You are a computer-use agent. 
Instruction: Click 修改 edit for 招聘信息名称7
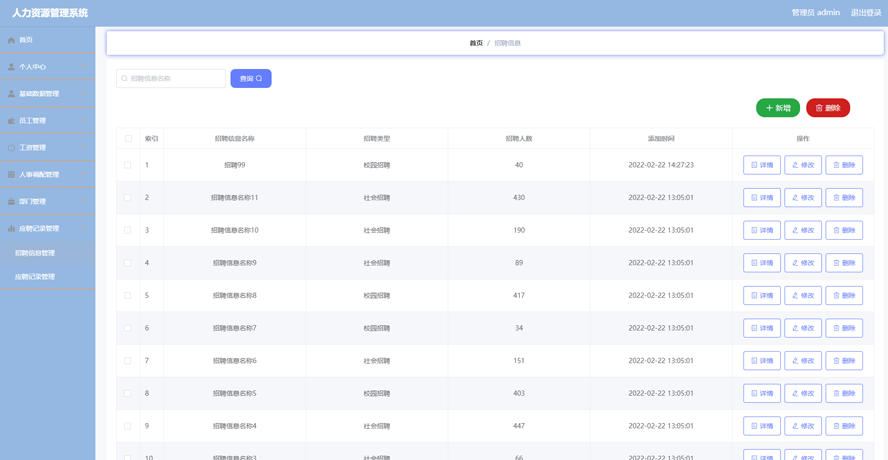(803, 328)
